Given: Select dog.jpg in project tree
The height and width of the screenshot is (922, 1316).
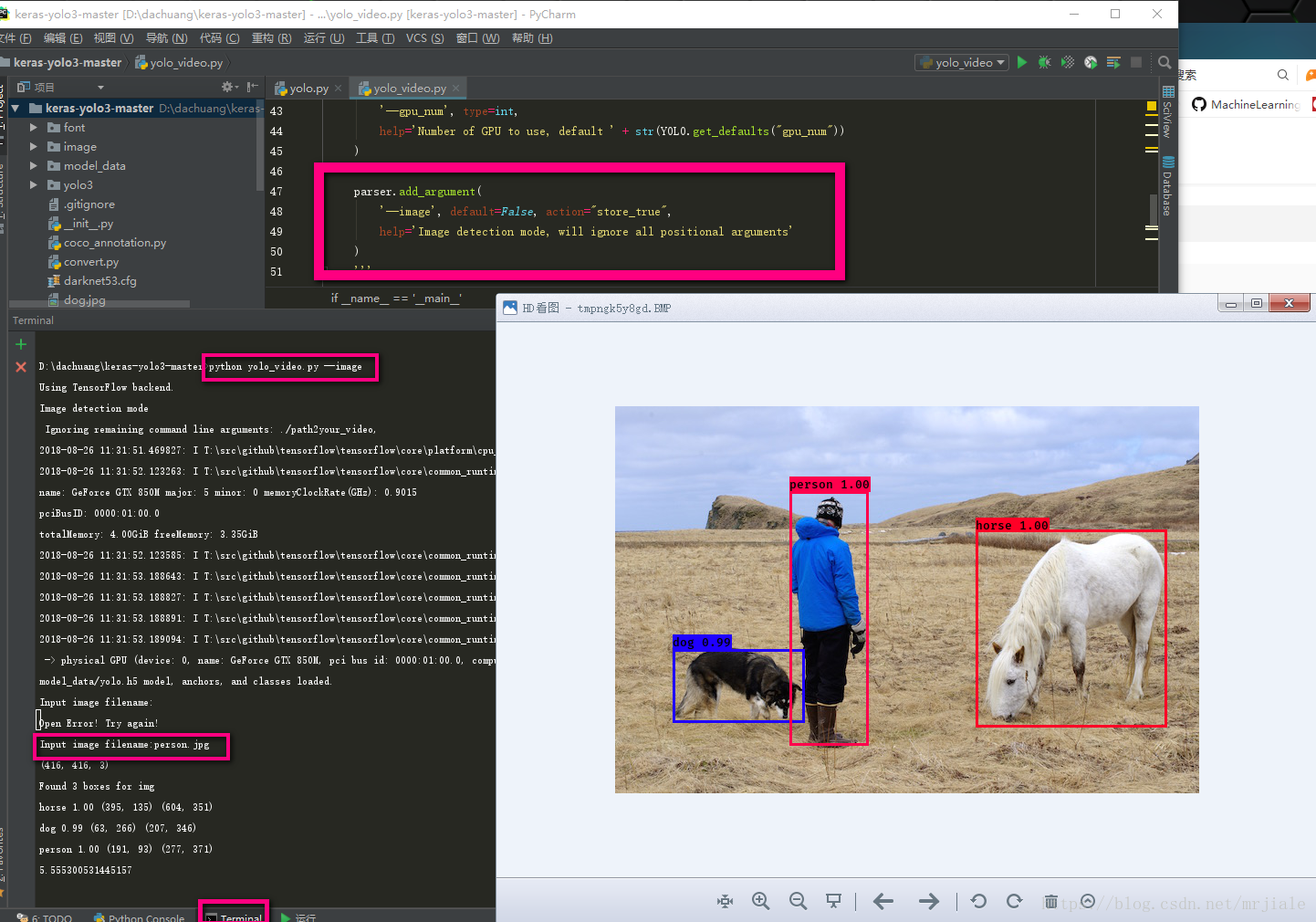Looking at the screenshot, I should pyautogui.click(x=77, y=299).
